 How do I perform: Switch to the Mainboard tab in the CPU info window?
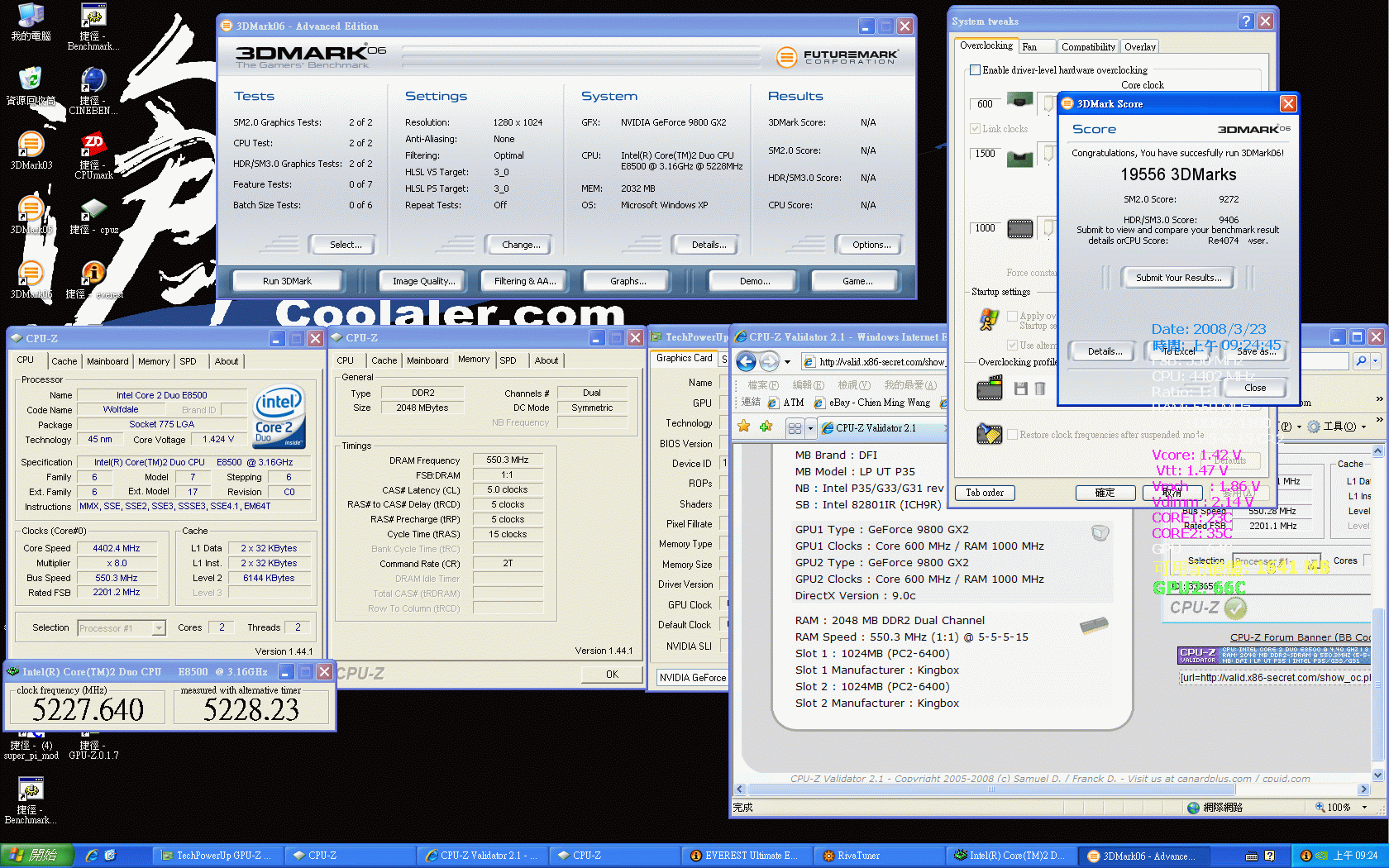pyautogui.click(x=107, y=361)
